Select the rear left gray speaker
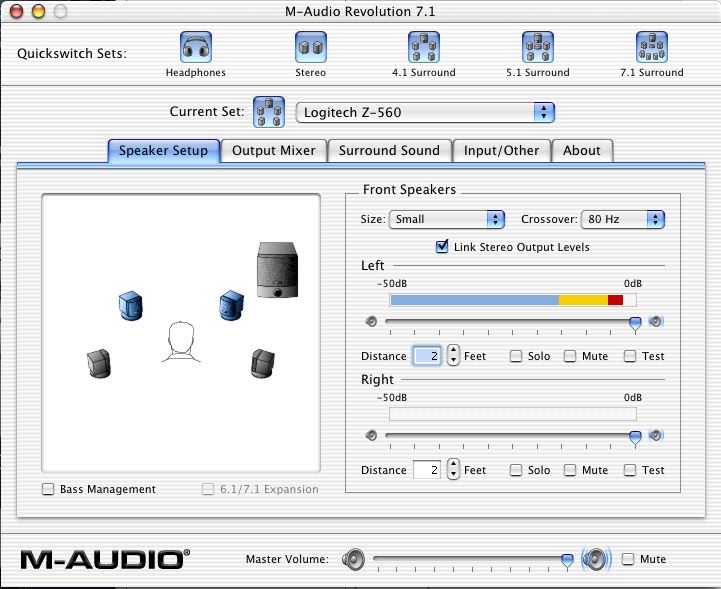Image resolution: width=721 pixels, height=589 pixels. pos(99,363)
